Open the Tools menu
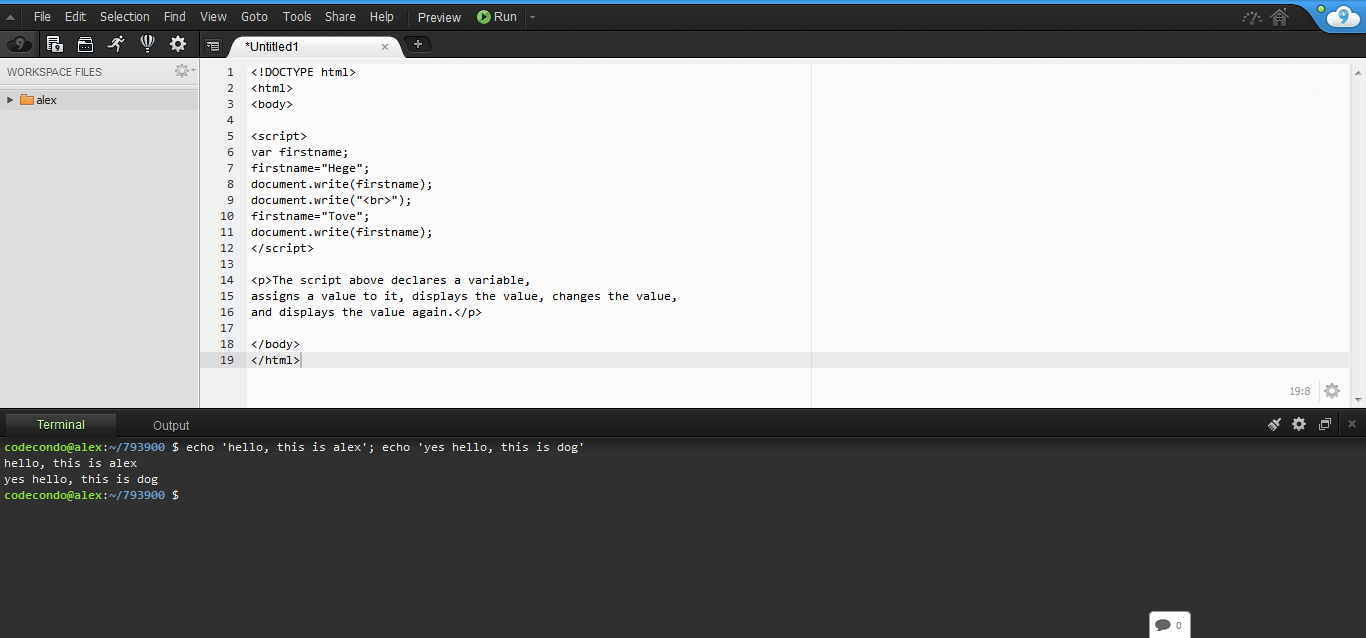 point(297,17)
